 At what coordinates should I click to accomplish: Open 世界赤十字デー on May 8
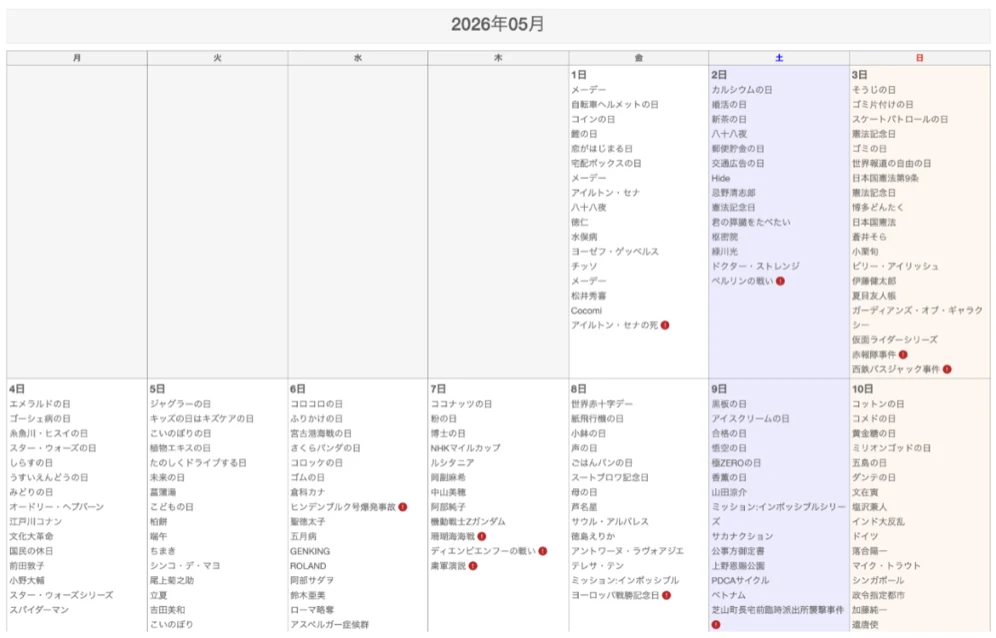[x=602, y=404]
